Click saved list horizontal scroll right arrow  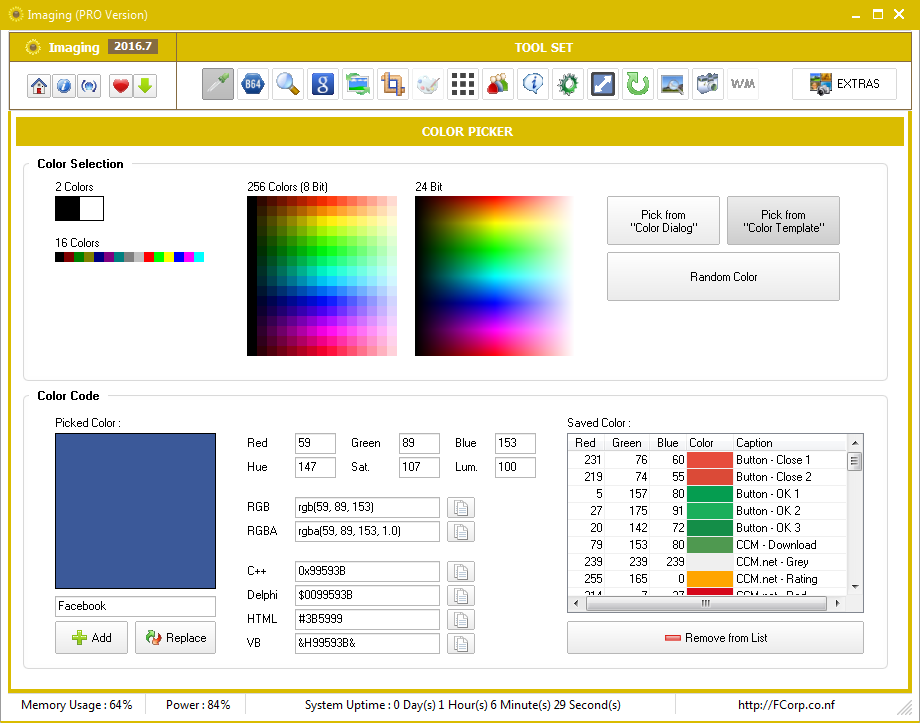coord(837,603)
